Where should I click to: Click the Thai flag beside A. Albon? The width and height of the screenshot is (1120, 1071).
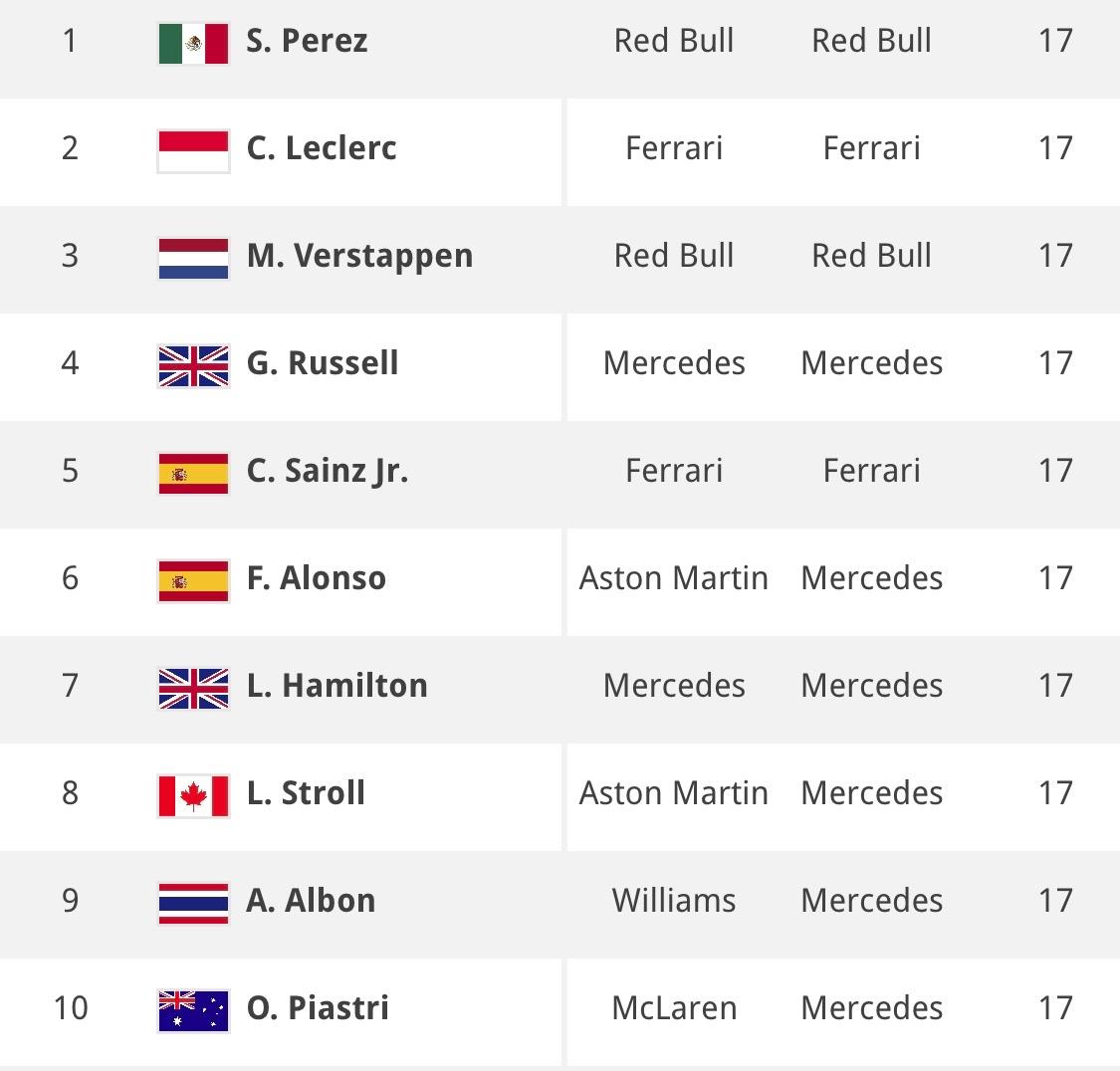click(x=193, y=903)
